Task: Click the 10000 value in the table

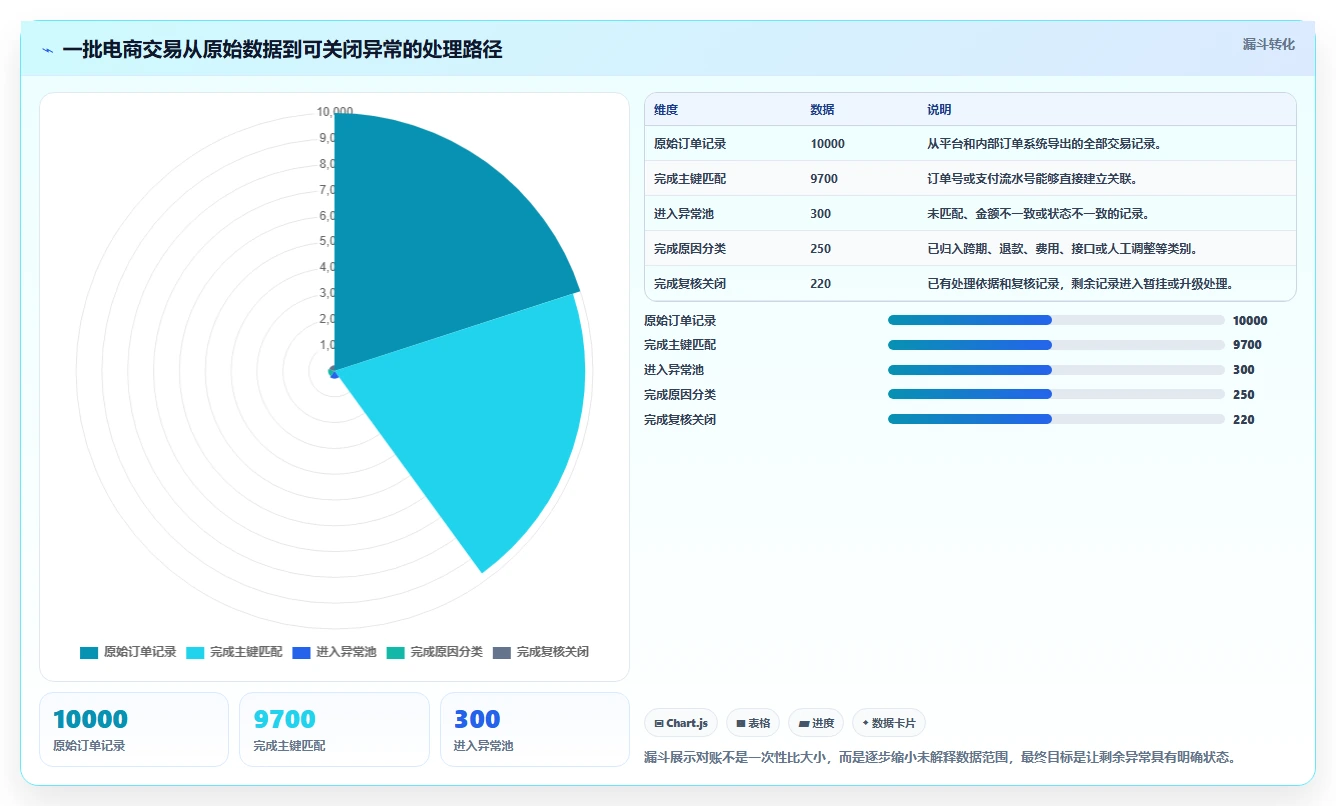Action: [827, 144]
